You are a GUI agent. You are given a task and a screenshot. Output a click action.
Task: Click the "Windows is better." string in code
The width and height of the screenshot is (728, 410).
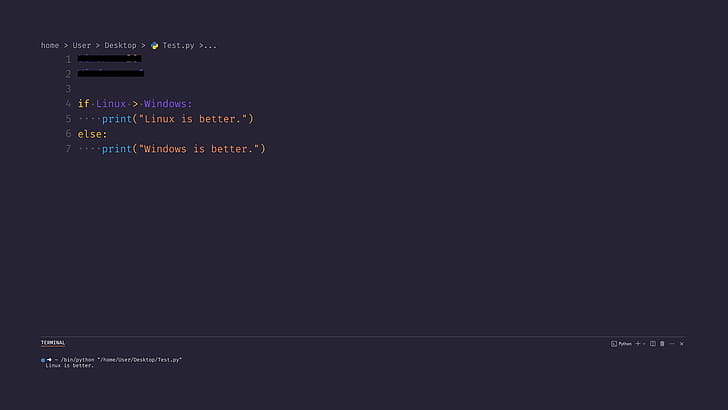point(201,149)
